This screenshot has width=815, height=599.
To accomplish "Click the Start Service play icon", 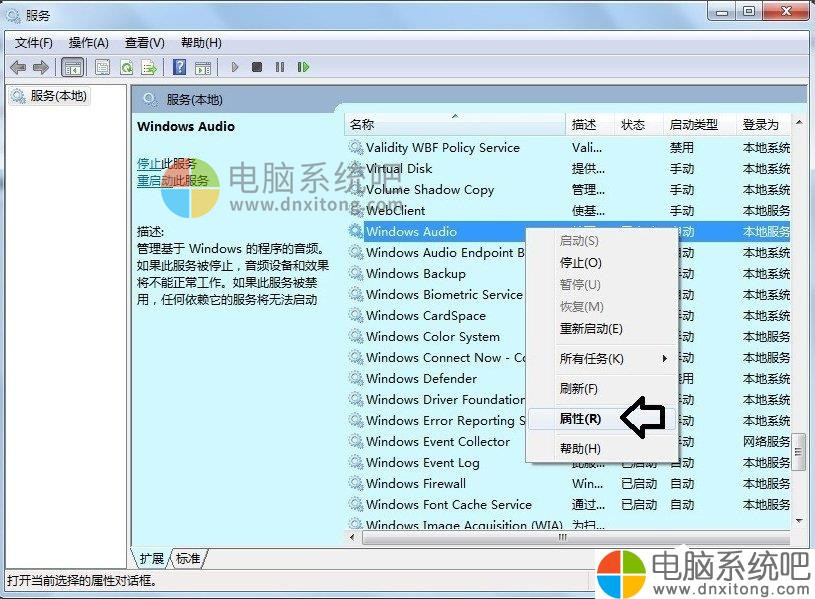I will pos(234,67).
